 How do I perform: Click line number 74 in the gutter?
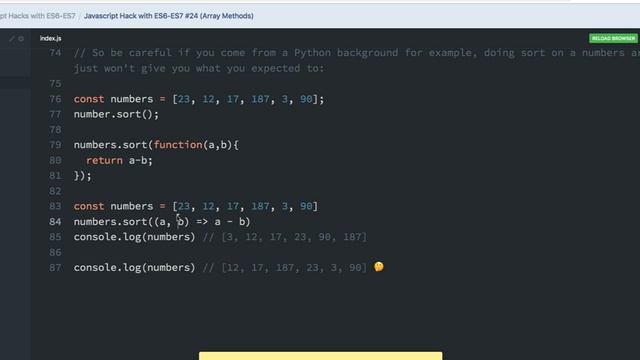(55, 53)
